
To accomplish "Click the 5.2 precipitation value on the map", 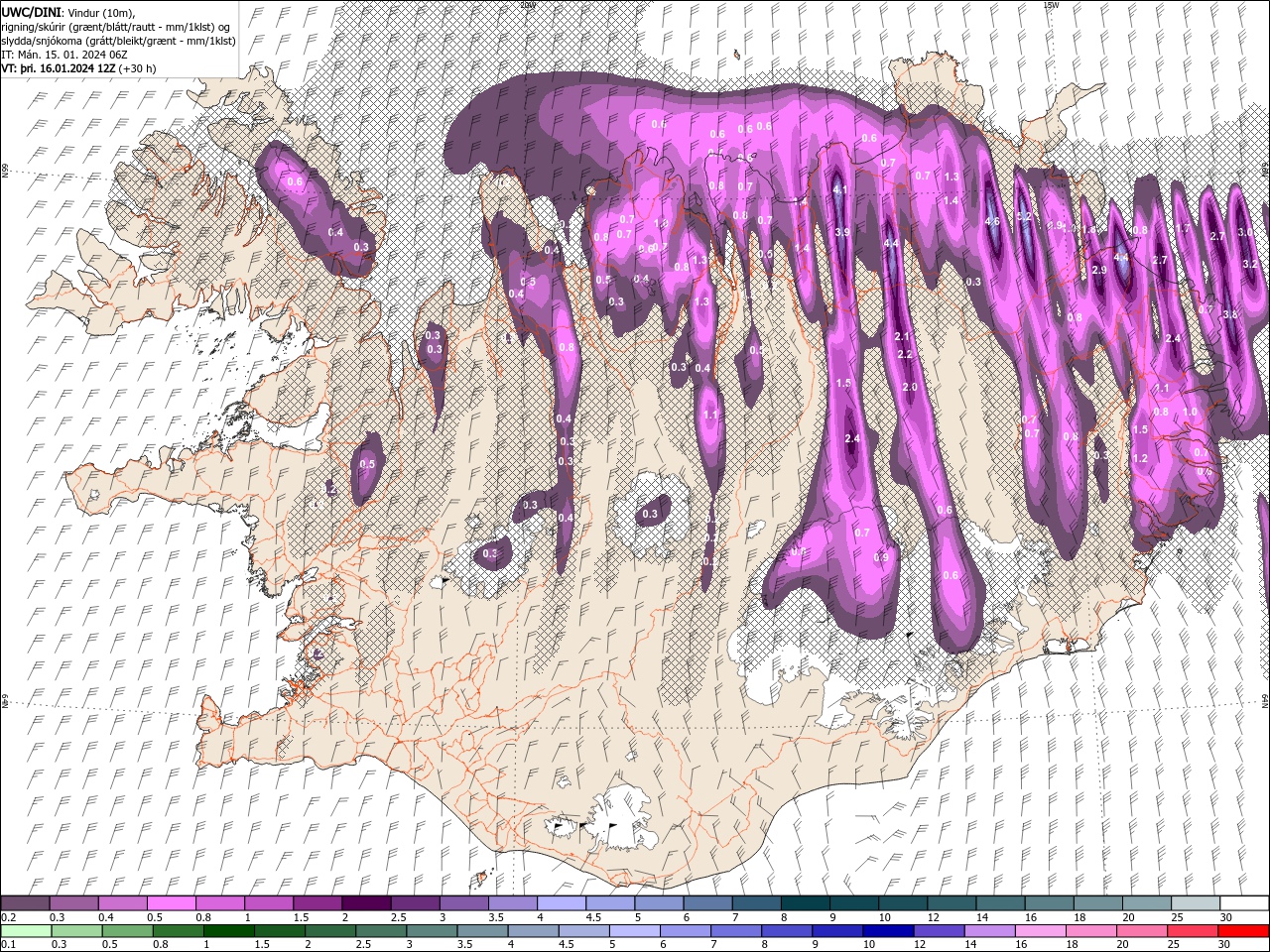I will pos(1025,216).
